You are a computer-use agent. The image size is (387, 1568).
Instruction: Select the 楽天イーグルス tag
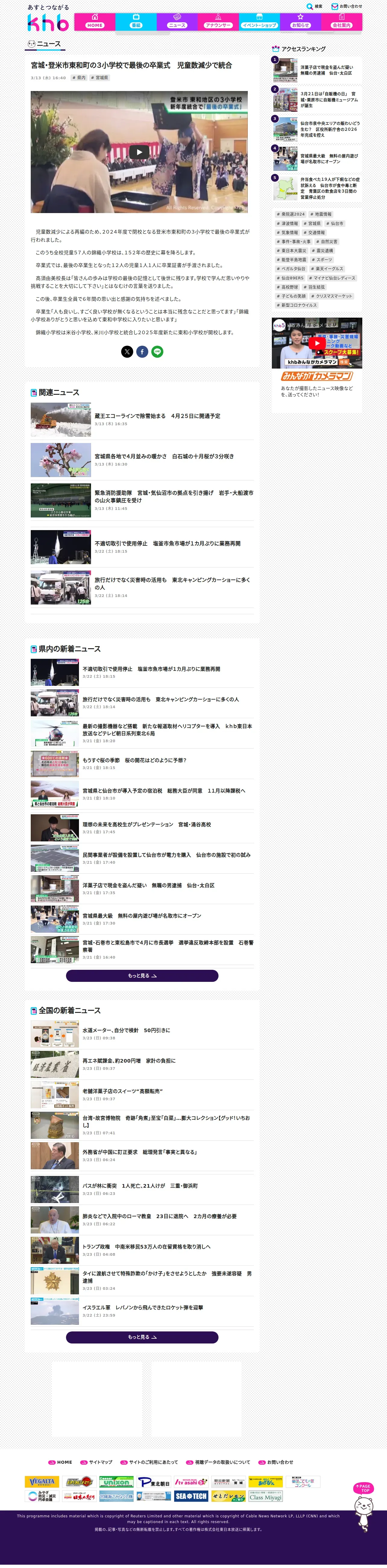327,269
